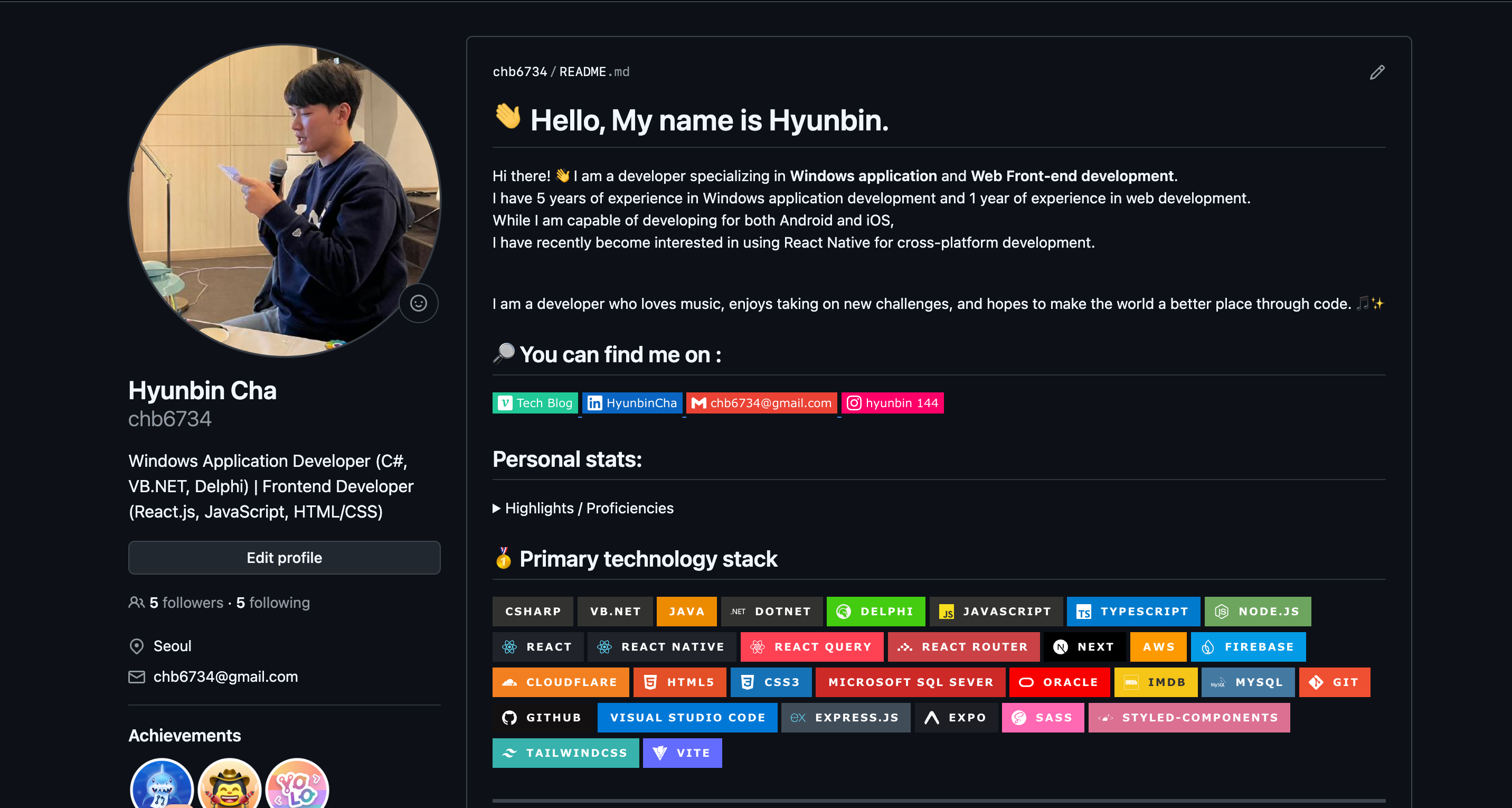Image resolution: width=1512 pixels, height=808 pixels.
Task: Open the Achievements heading link
Action: [184, 735]
